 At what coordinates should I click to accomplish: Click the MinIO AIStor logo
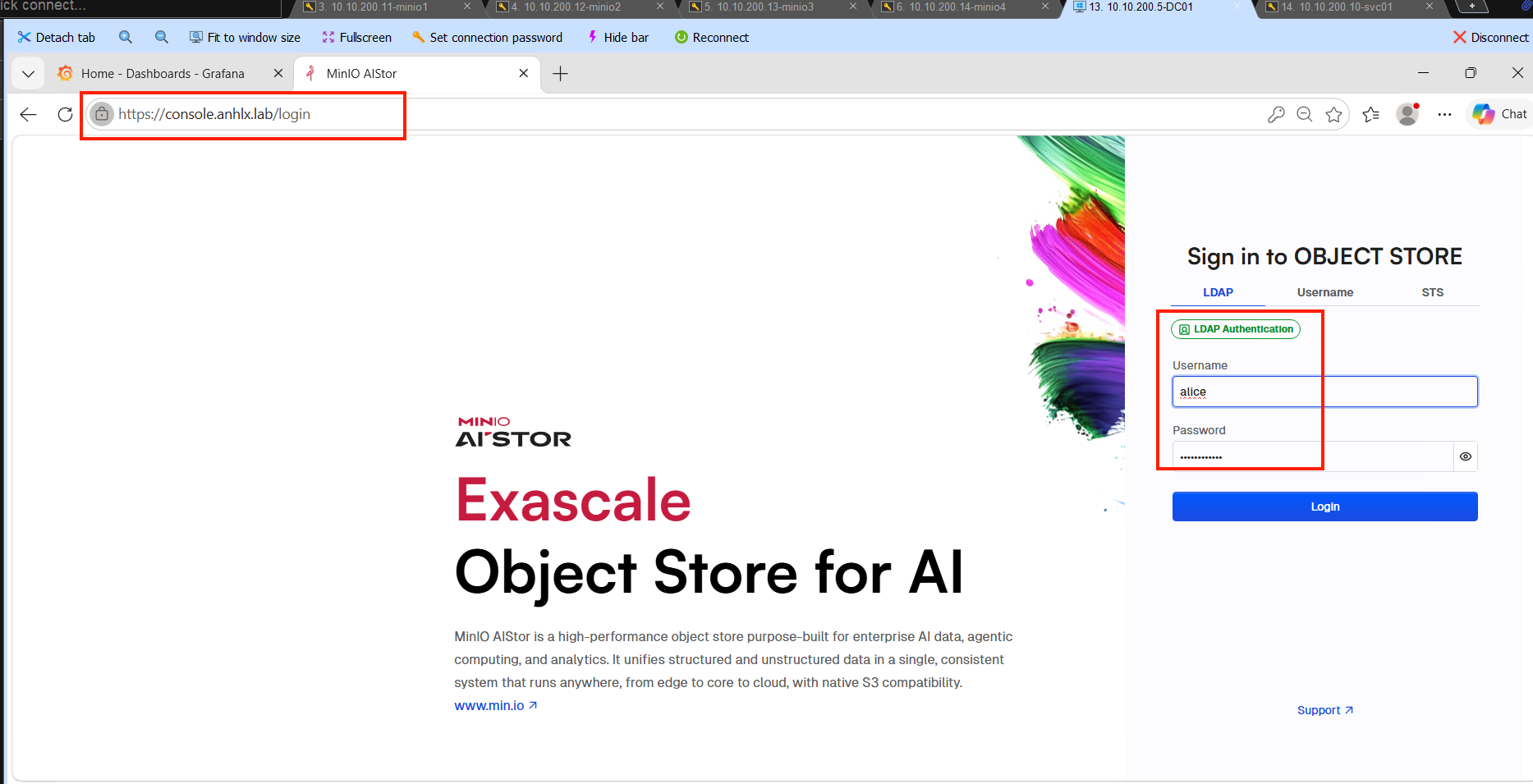513,432
